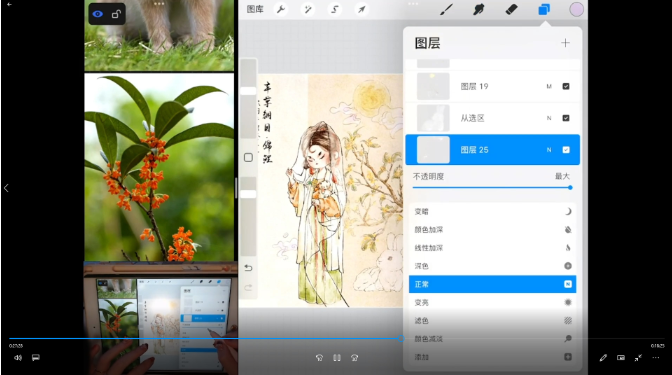Screen dimensions: 672x375
Task: Choose 变暗 blend mode
Action: (x=492, y=211)
